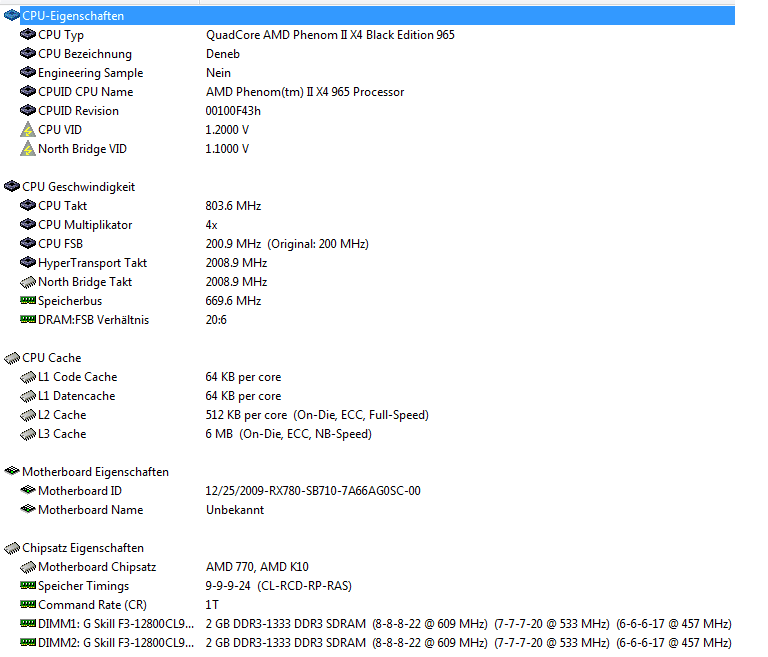Screen dimensions: 768x657
Task: Select the Chipsatz Eigenschaften heading
Action: [83, 548]
